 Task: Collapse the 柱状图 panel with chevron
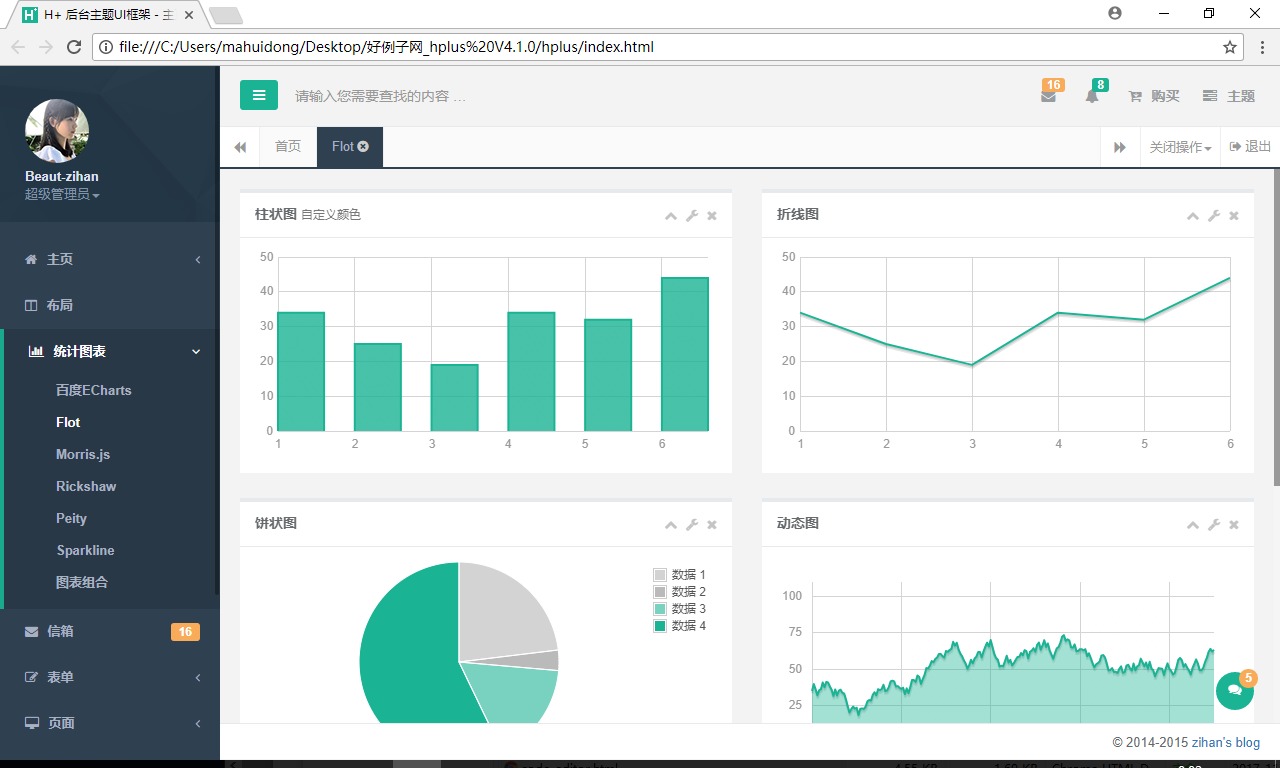(x=671, y=216)
